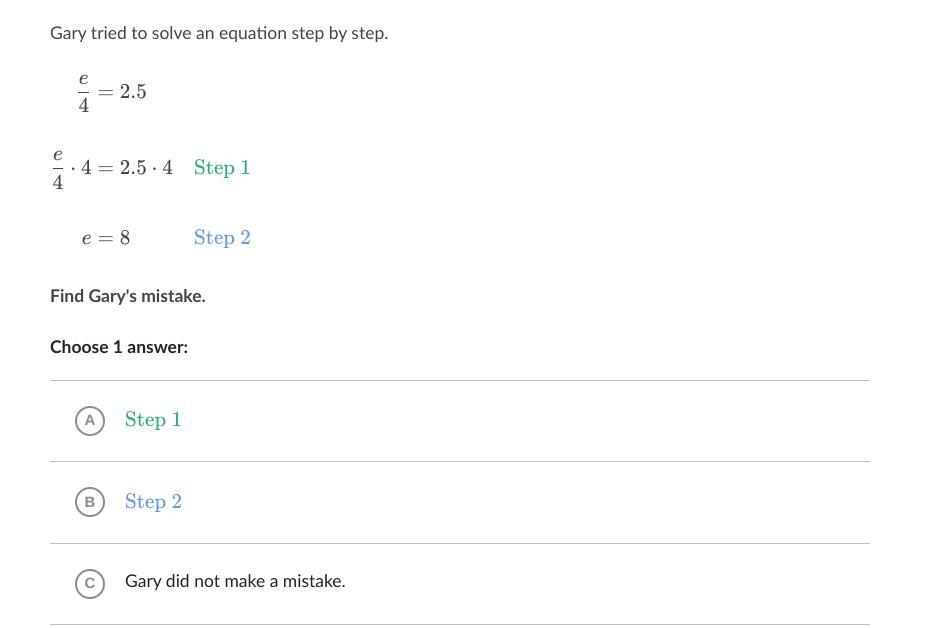Click blue Step 2 label beside e = 8
This screenshot has height=628, width=926.
222,238
